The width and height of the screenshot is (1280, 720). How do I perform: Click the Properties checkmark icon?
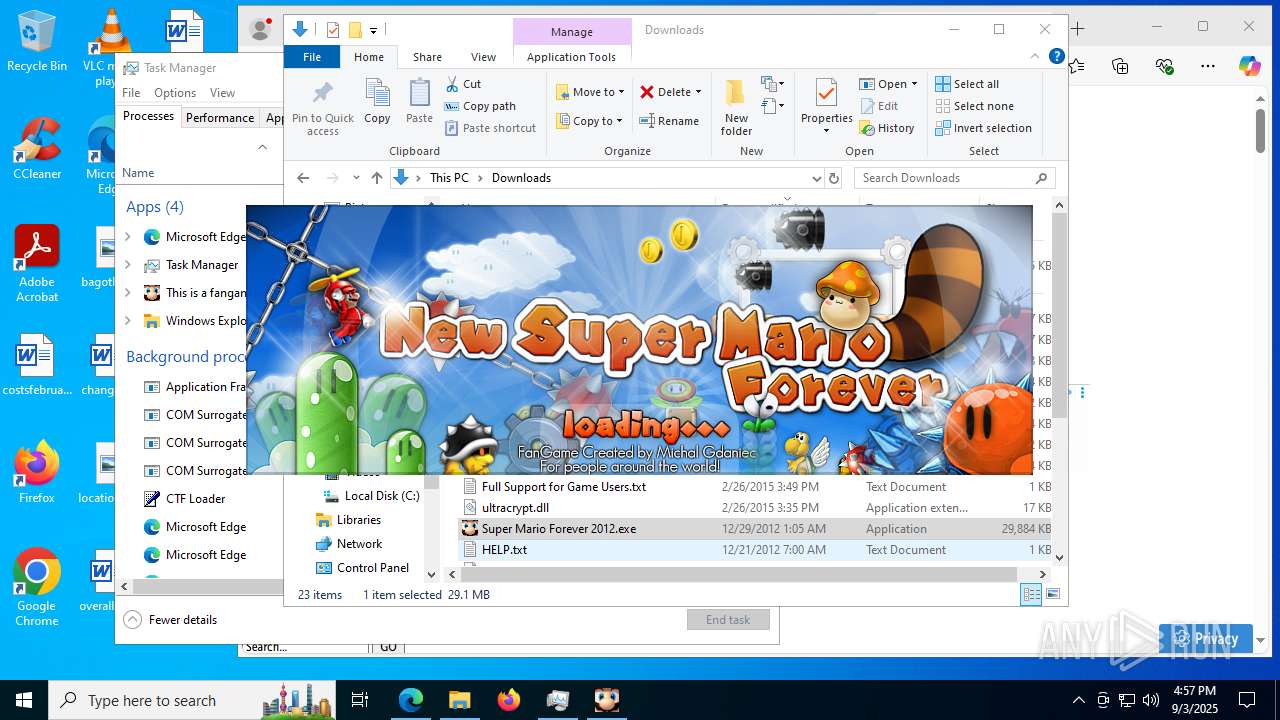[x=826, y=93]
